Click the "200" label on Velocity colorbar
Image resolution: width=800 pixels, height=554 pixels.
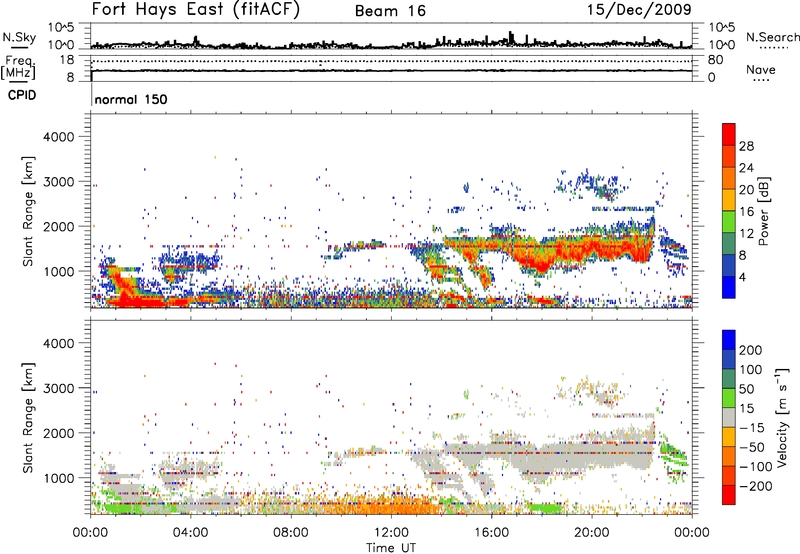pyautogui.click(x=751, y=350)
